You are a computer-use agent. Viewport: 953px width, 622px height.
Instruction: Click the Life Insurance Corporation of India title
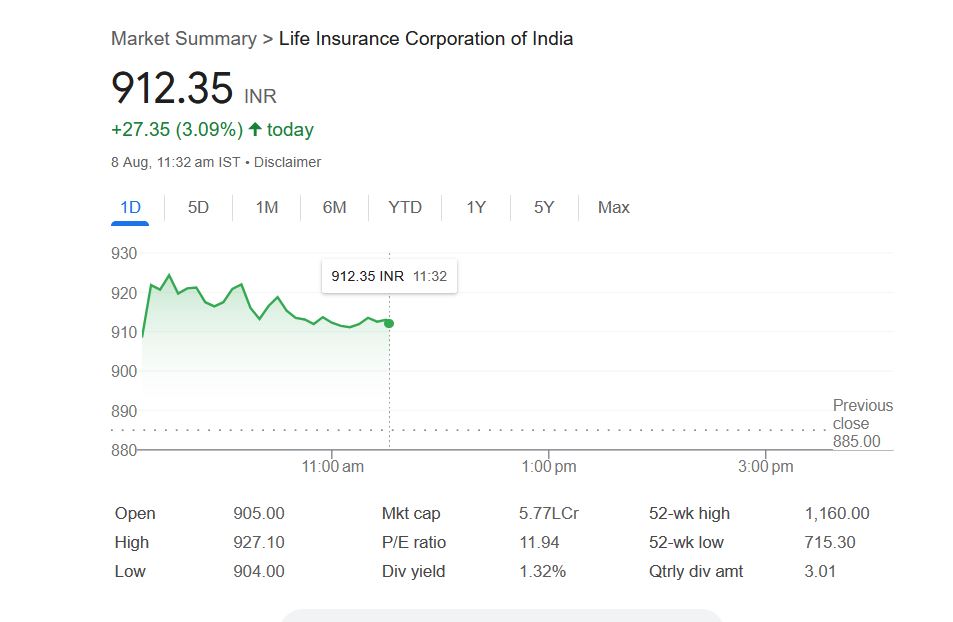click(426, 39)
